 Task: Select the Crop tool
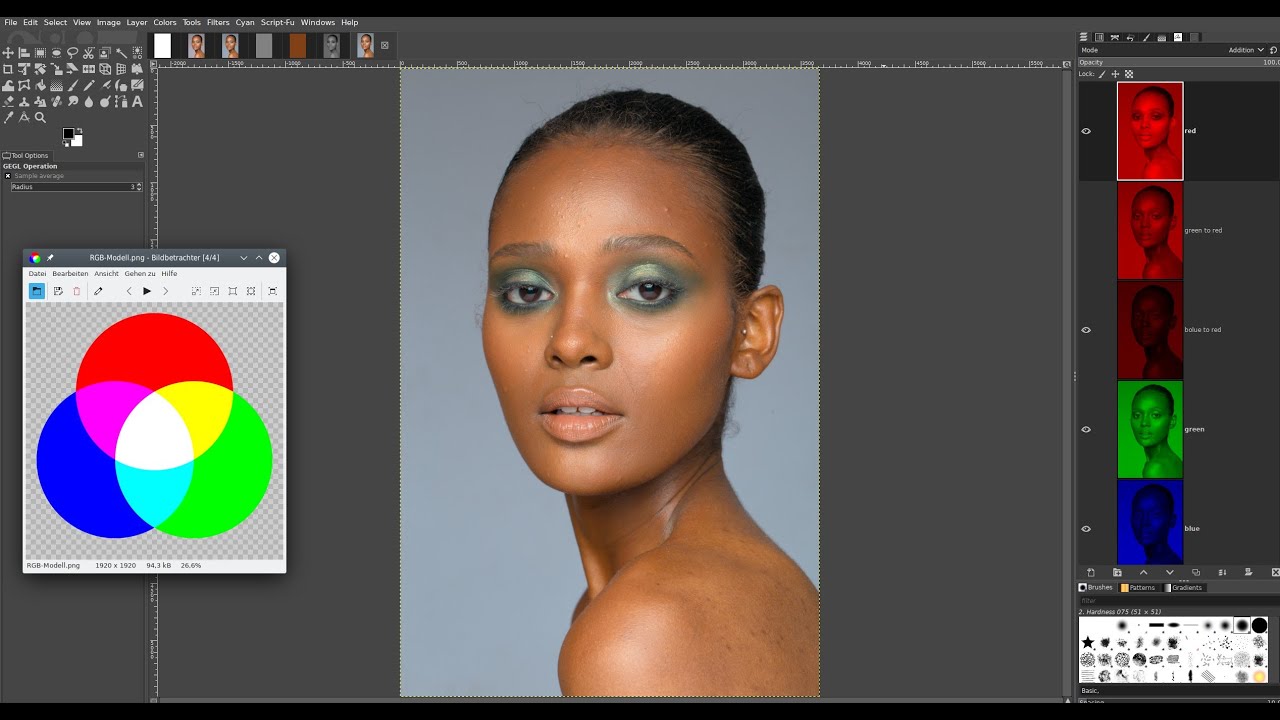(8, 69)
